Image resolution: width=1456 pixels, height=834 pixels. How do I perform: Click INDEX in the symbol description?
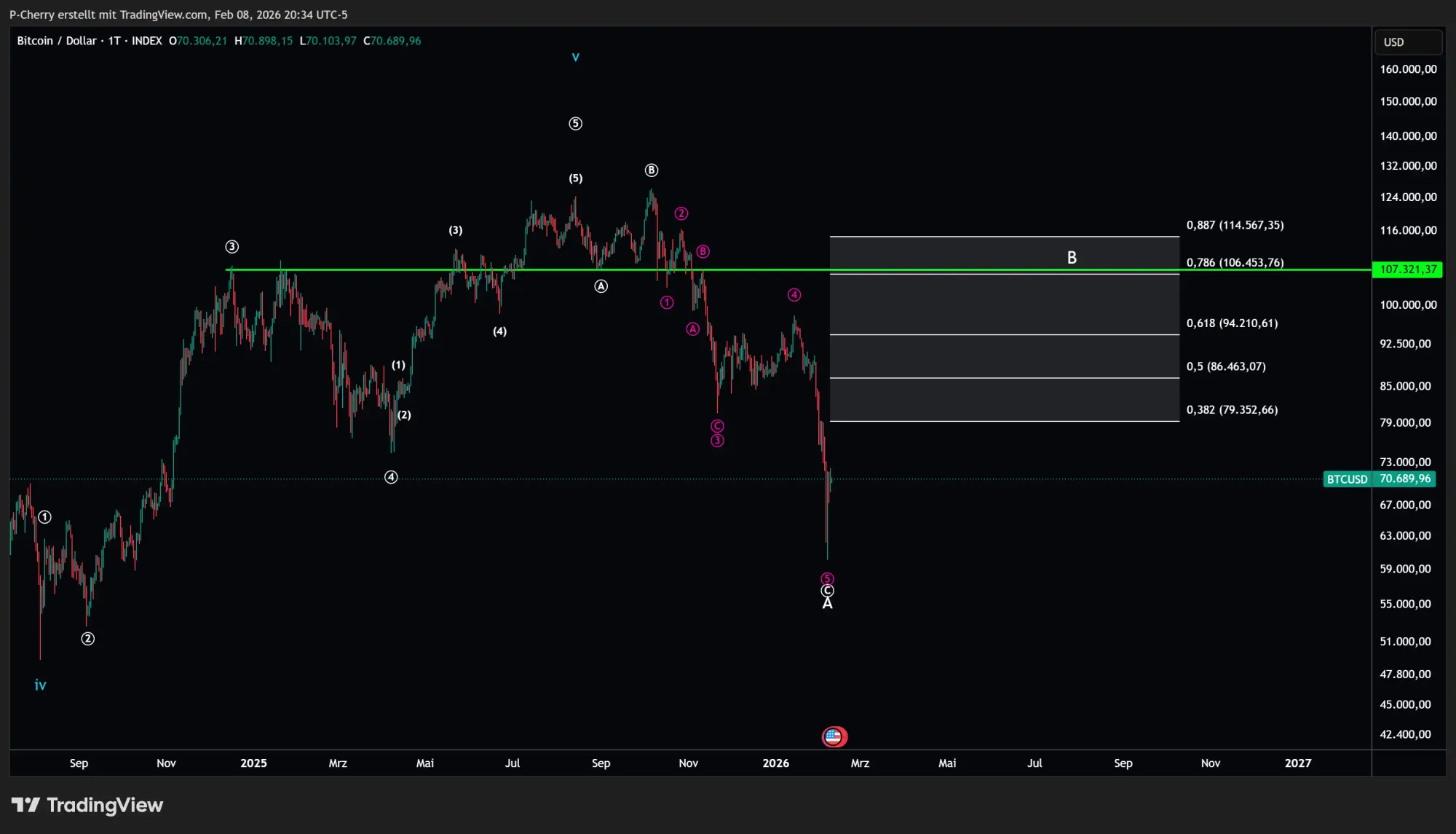[x=147, y=41]
